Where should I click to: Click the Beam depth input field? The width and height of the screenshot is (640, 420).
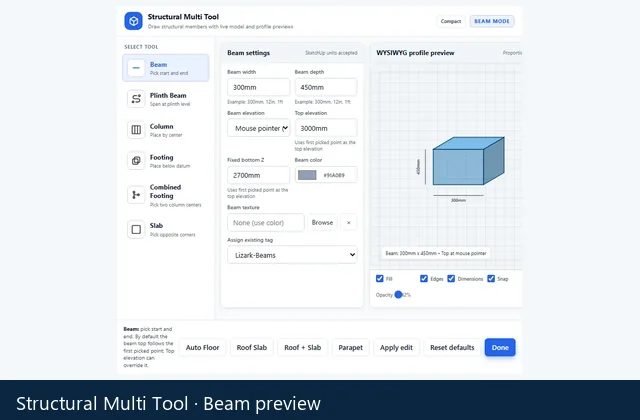click(326, 87)
